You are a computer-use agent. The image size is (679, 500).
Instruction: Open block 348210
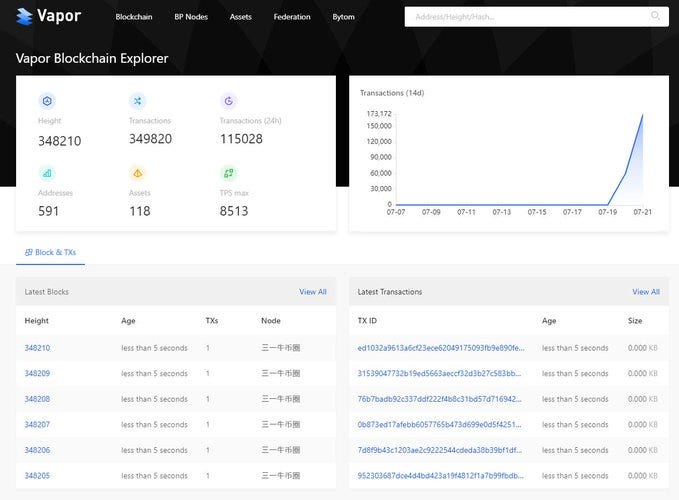click(37, 348)
